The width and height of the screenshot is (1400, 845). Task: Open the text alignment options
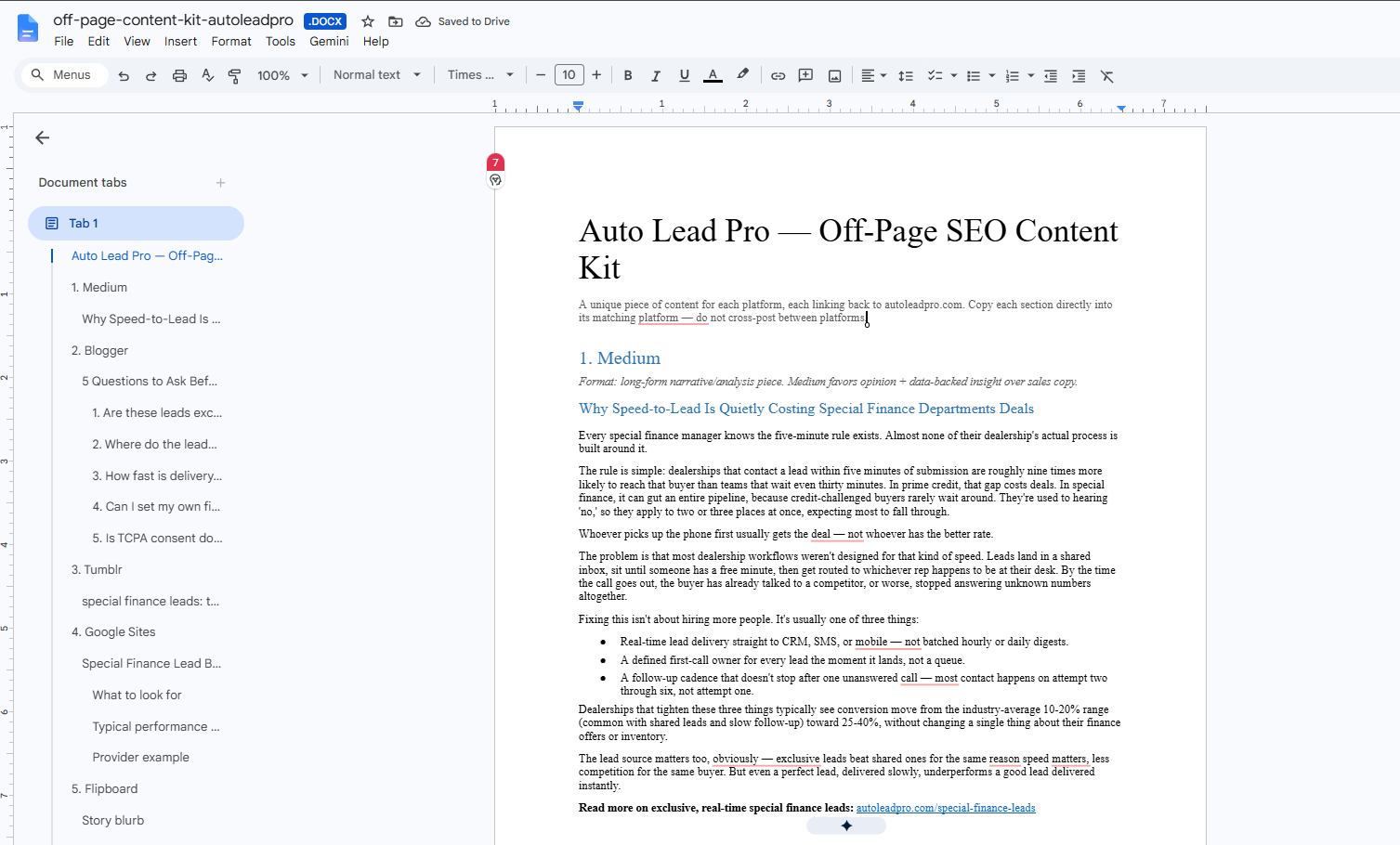[x=873, y=75]
